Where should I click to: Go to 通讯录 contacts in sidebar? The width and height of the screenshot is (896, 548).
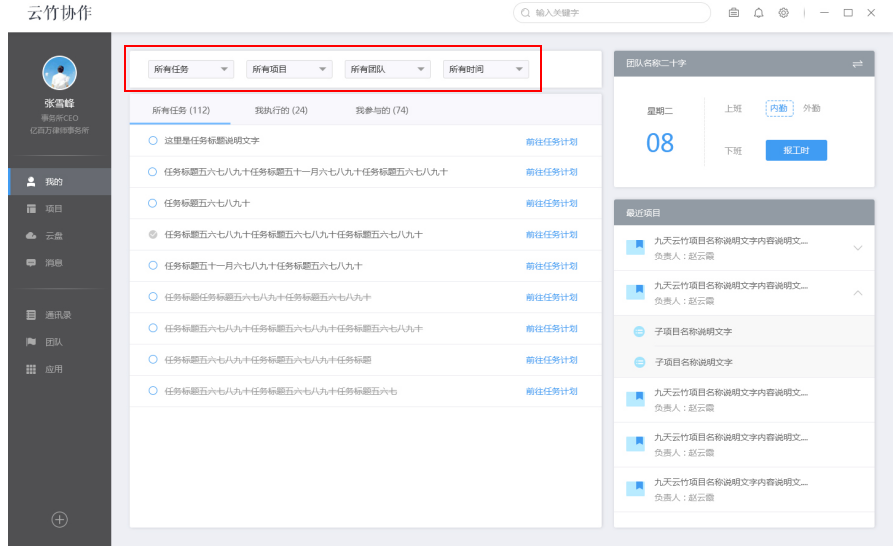(x=31, y=315)
